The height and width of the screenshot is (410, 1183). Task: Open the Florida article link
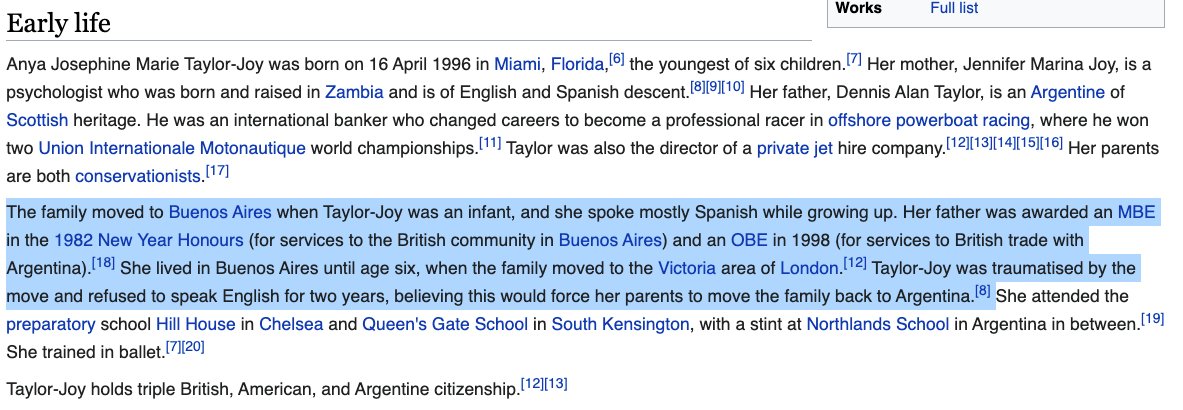click(577, 65)
